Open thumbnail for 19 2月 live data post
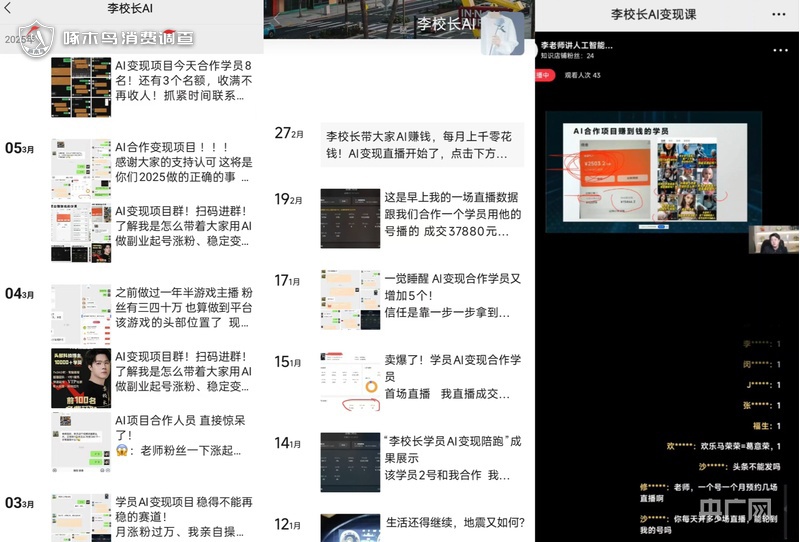The image size is (800, 542). tap(350, 218)
